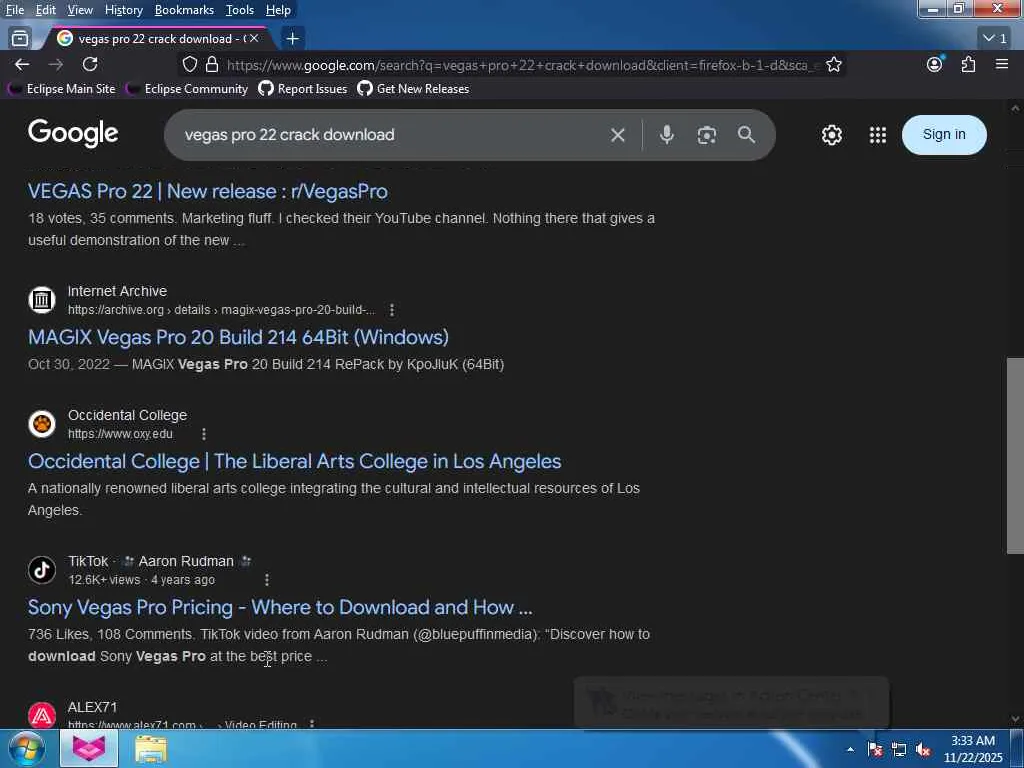This screenshot has width=1024, height=768.
Task: Open MAGIX Vegas Pro 20 Build 214 link
Action: 238,337
